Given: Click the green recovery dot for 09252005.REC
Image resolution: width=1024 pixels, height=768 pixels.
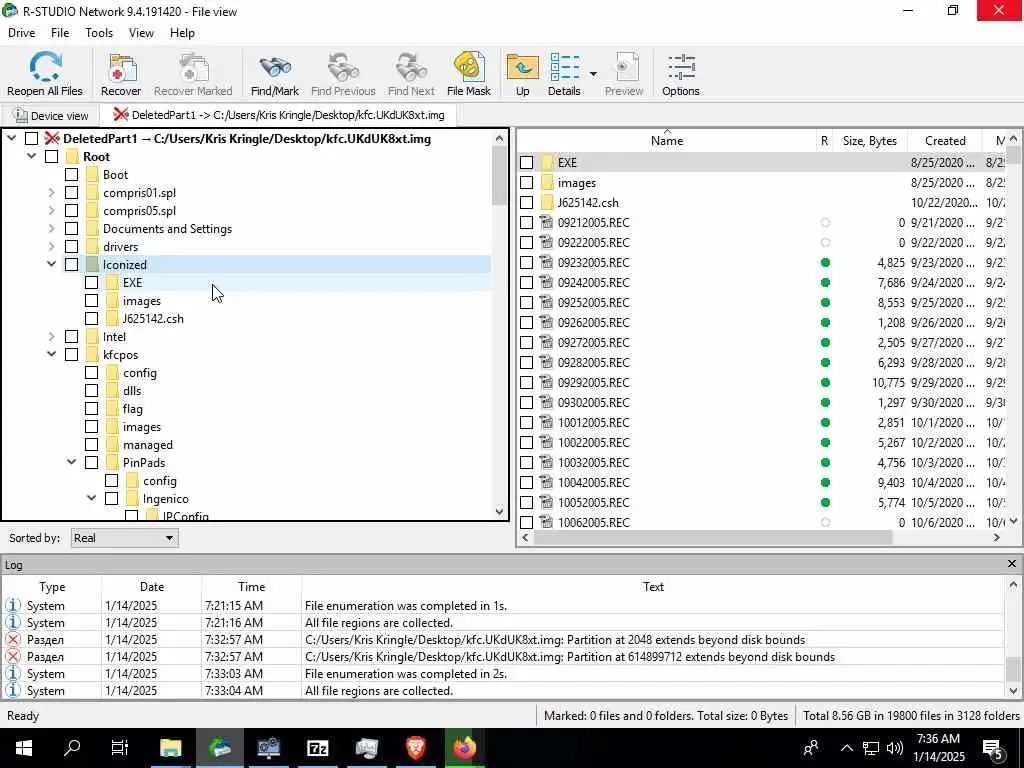Looking at the screenshot, I should point(825,302).
